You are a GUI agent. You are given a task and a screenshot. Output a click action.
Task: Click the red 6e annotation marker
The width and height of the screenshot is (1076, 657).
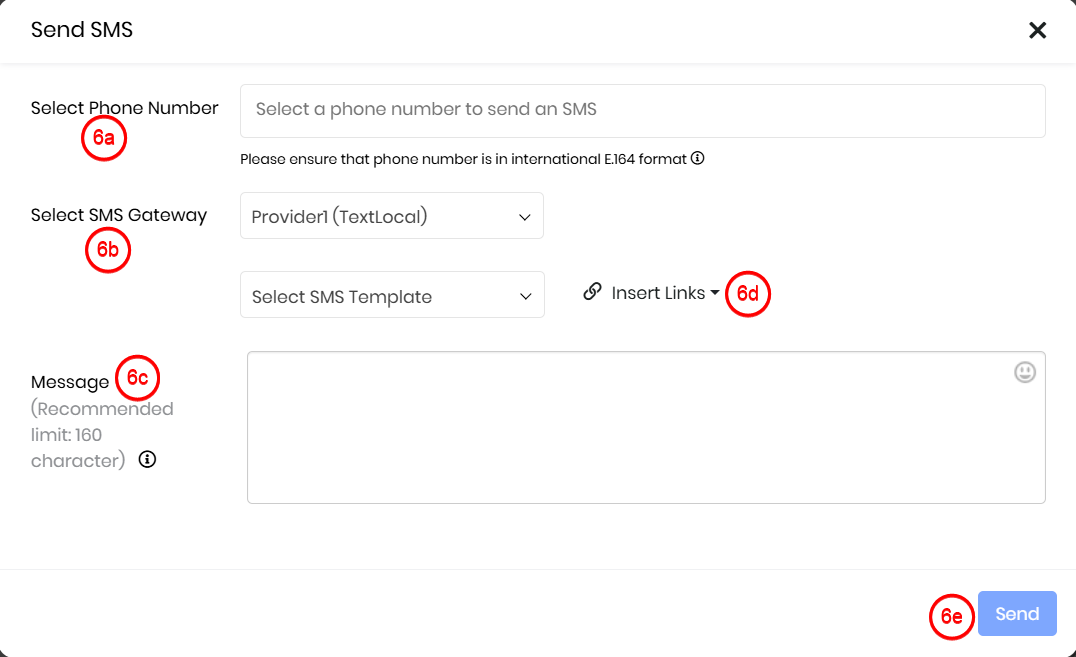(x=952, y=616)
